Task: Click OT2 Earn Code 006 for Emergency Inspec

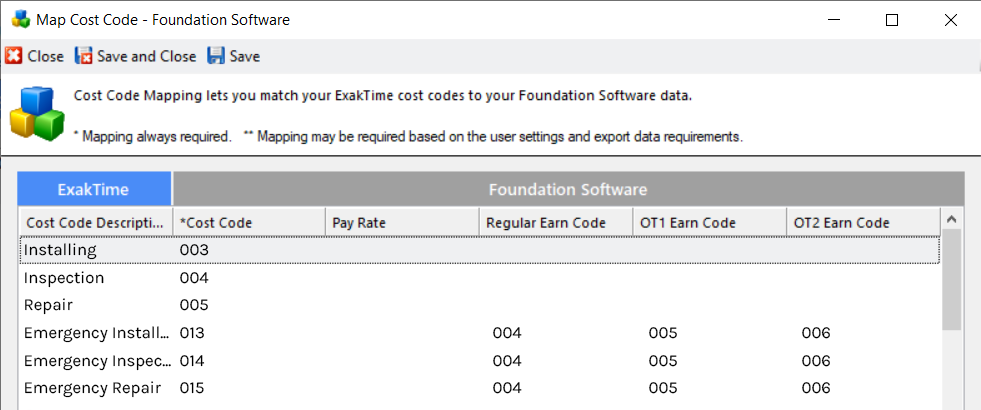Action: [x=816, y=361]
